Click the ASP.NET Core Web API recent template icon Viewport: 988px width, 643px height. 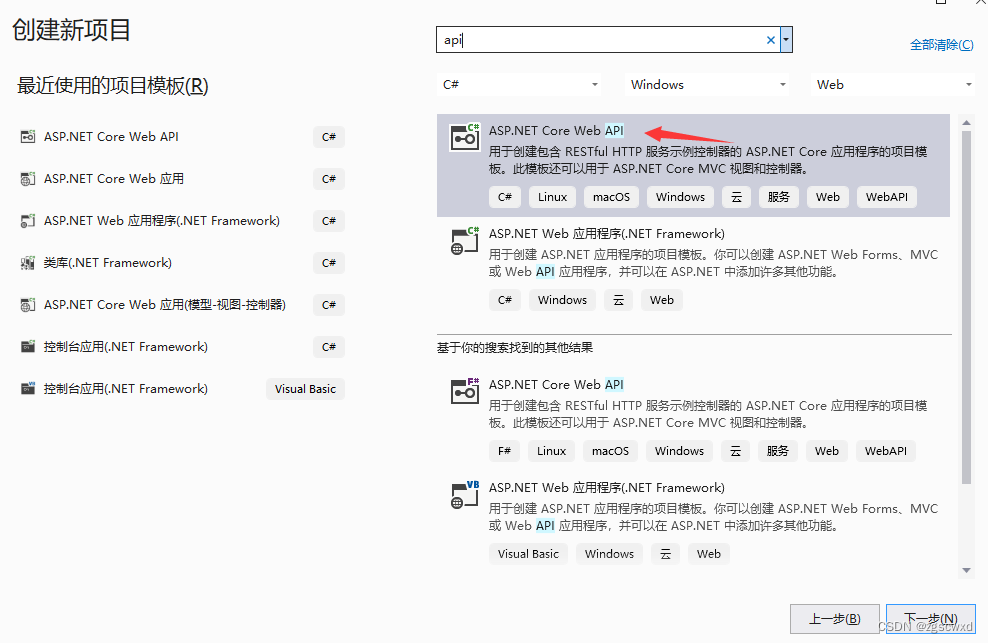28,137
